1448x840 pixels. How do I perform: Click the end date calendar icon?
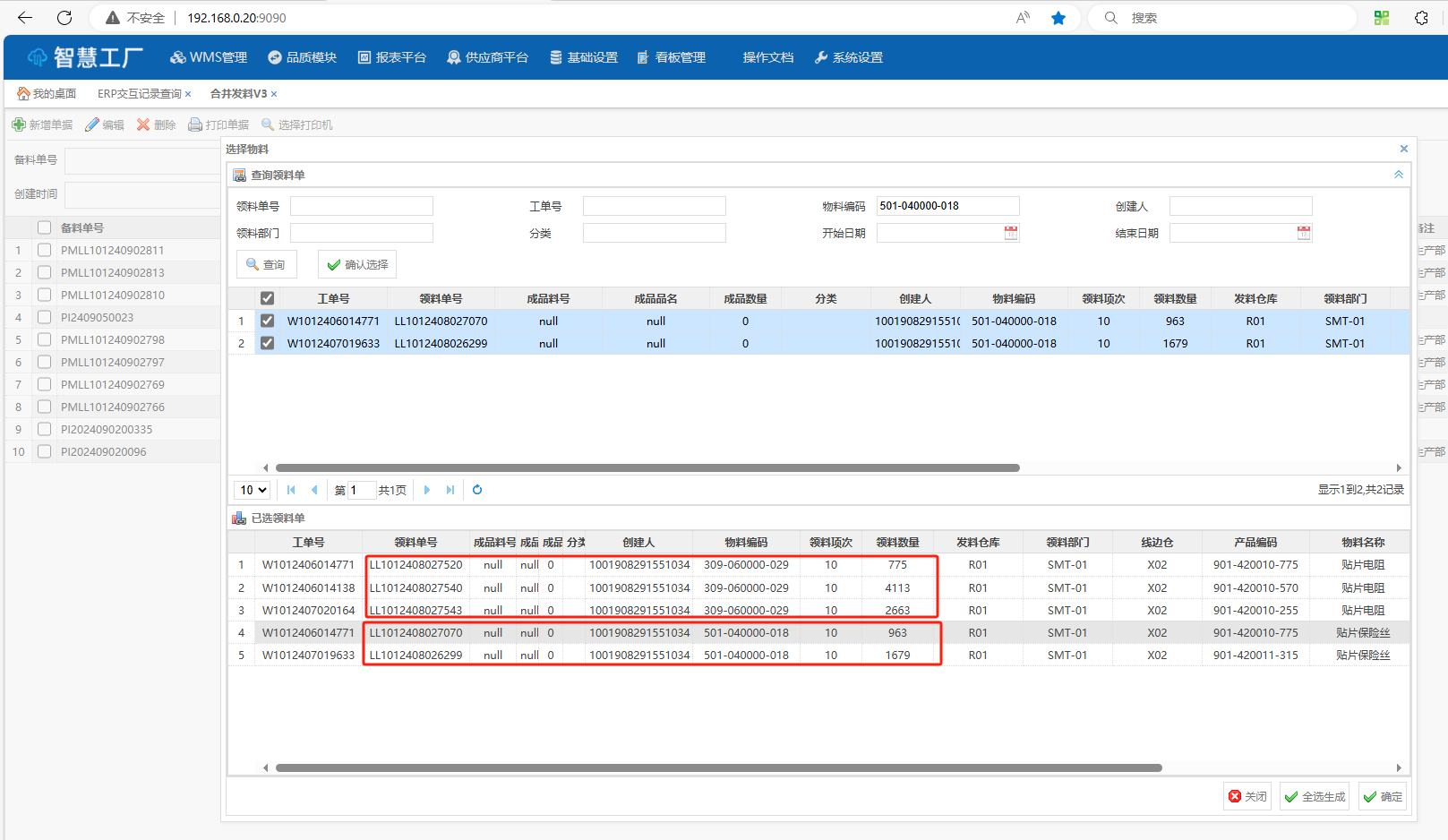click(x=1303, y=233)
